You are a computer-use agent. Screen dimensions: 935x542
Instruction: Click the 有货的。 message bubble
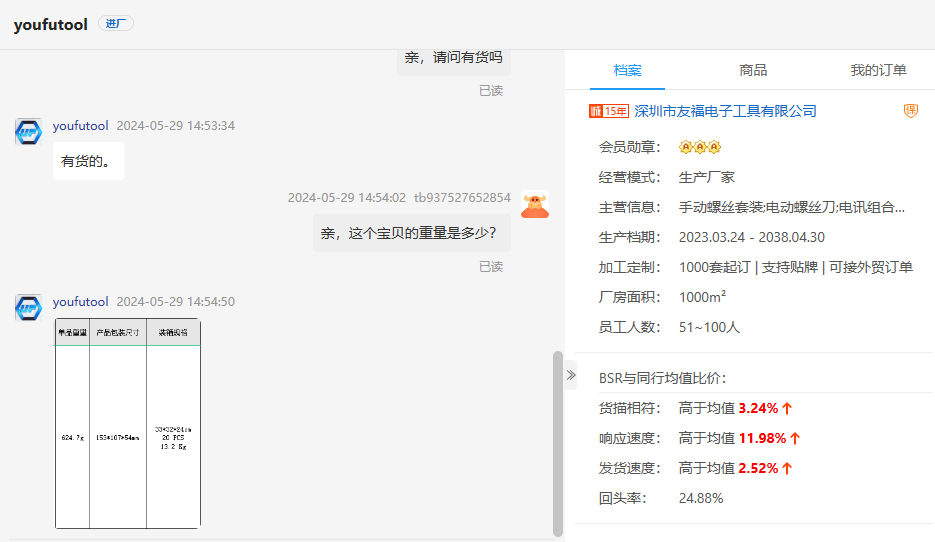[89, 161]
